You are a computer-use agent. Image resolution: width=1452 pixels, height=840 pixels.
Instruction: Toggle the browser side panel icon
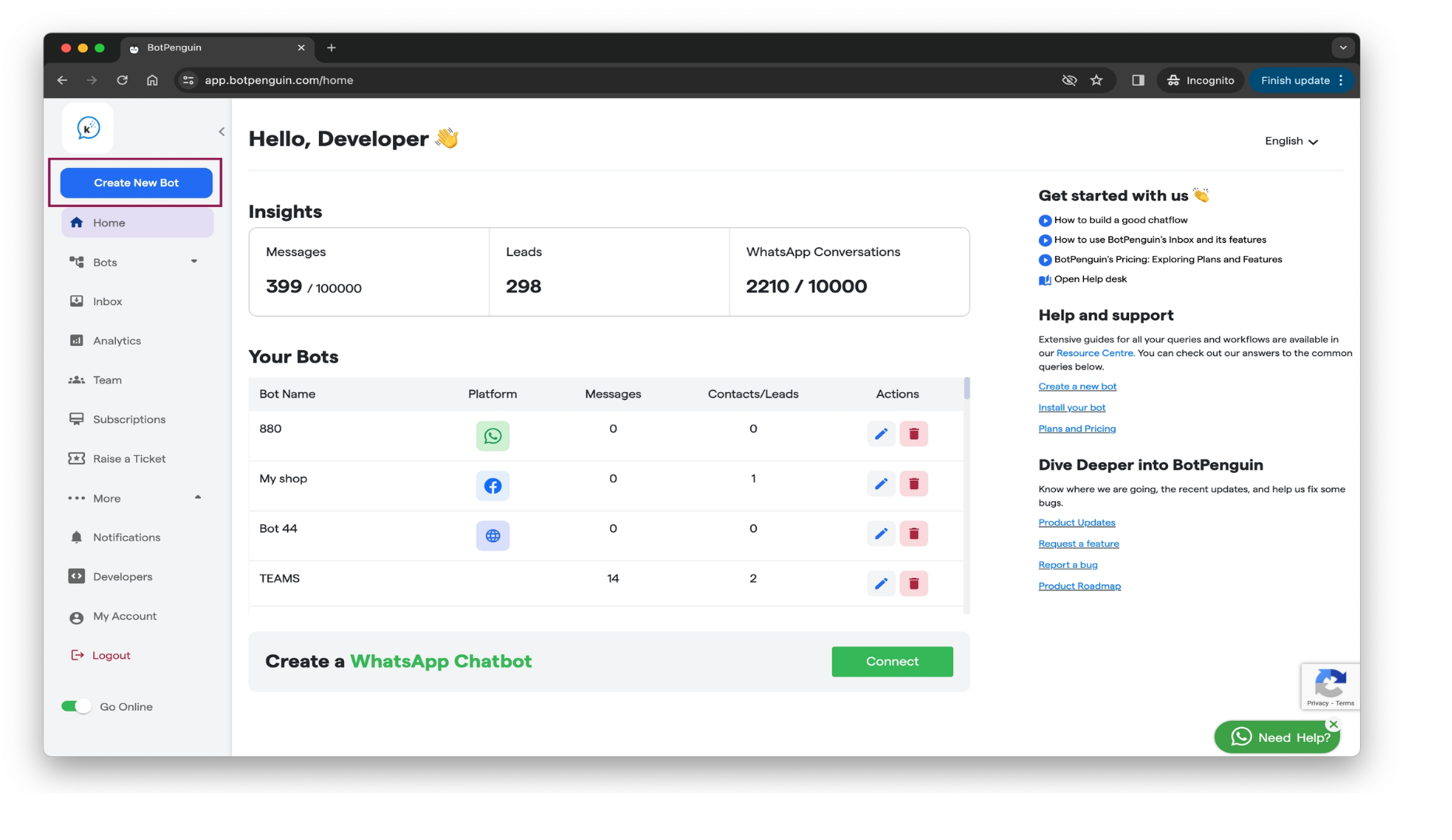(x=1138, y=80)
